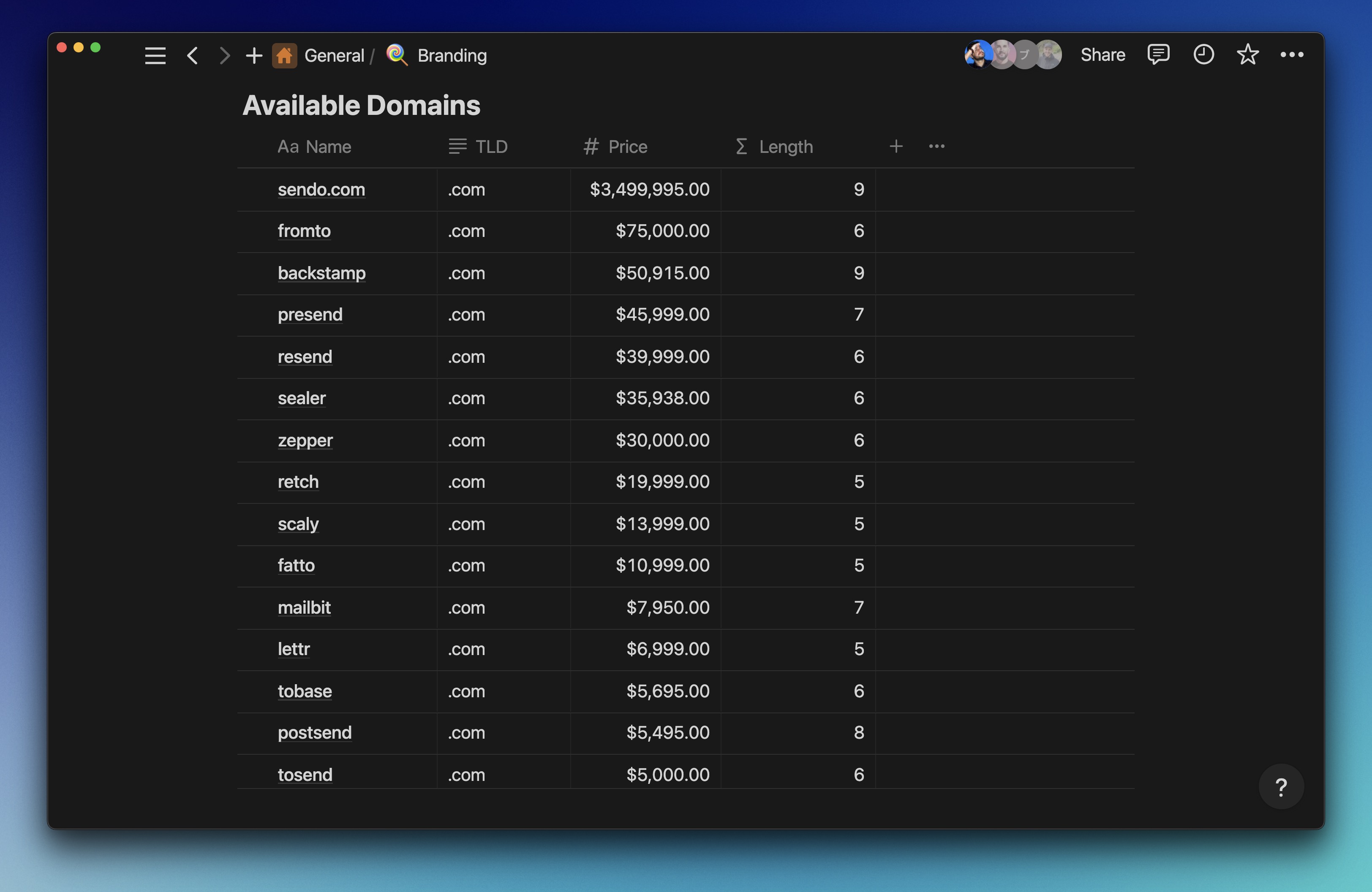Open the Length column header menu
Image resolution: width=1372 pixels, height=892 pixels.
tap(775, 147)
